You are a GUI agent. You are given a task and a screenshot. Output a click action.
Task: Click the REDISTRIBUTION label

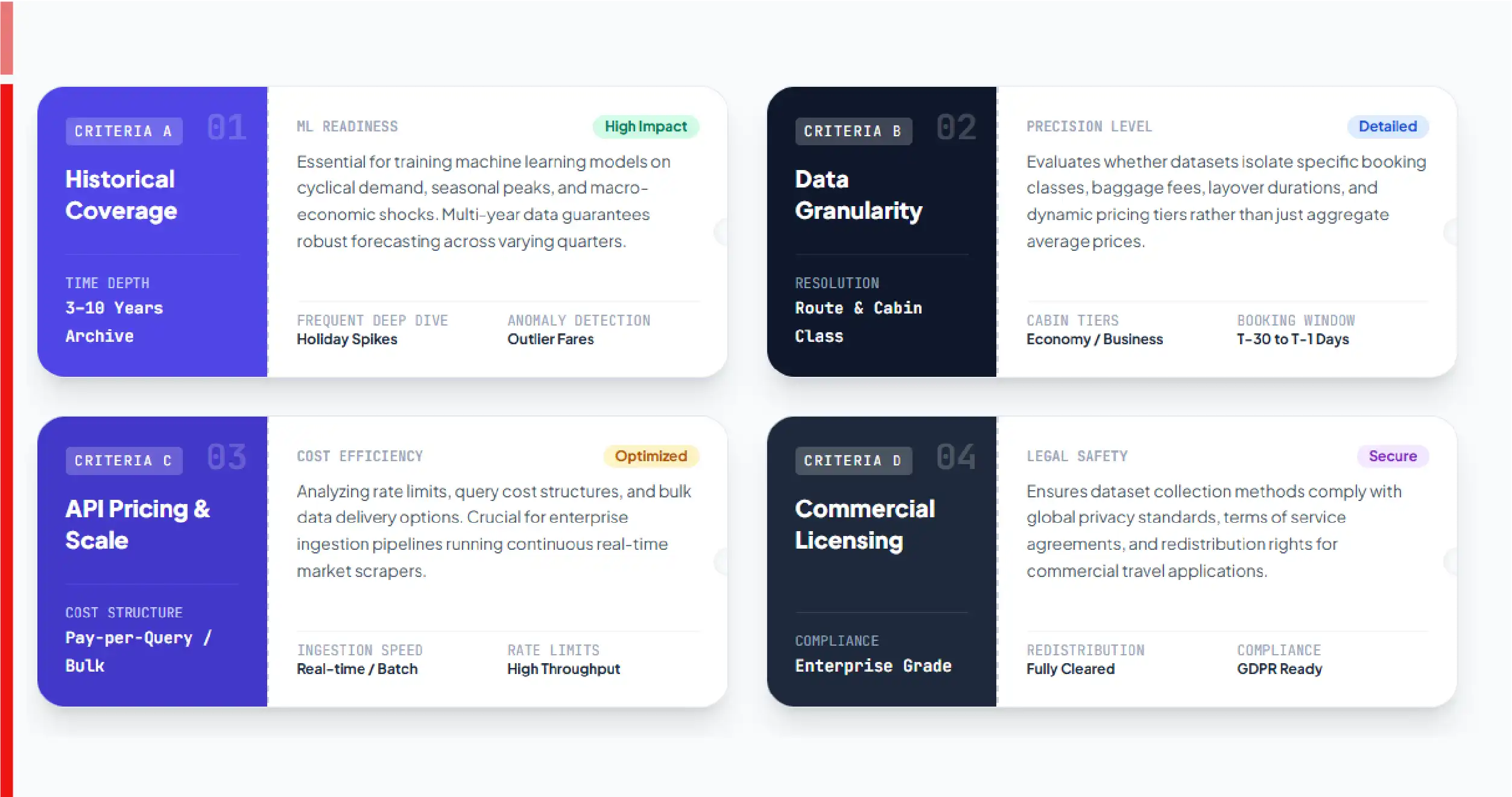coord(1086,651)
